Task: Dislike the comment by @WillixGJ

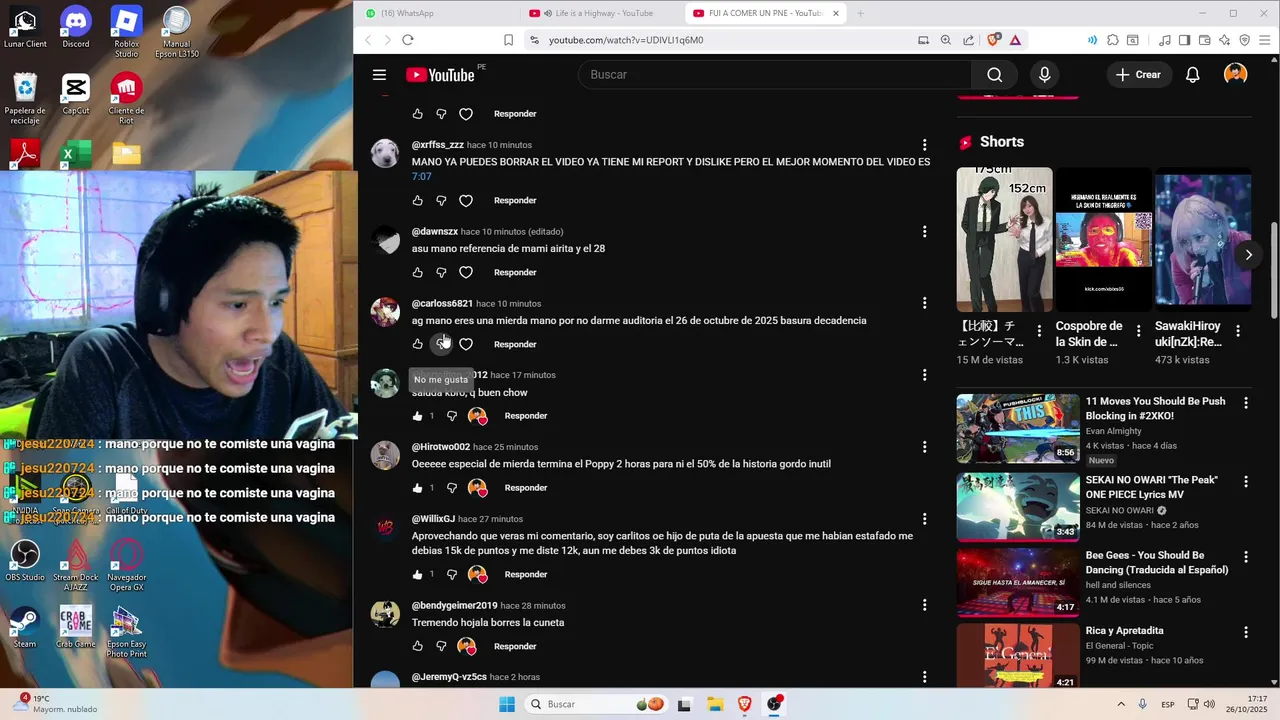Action: click(452, 574)
